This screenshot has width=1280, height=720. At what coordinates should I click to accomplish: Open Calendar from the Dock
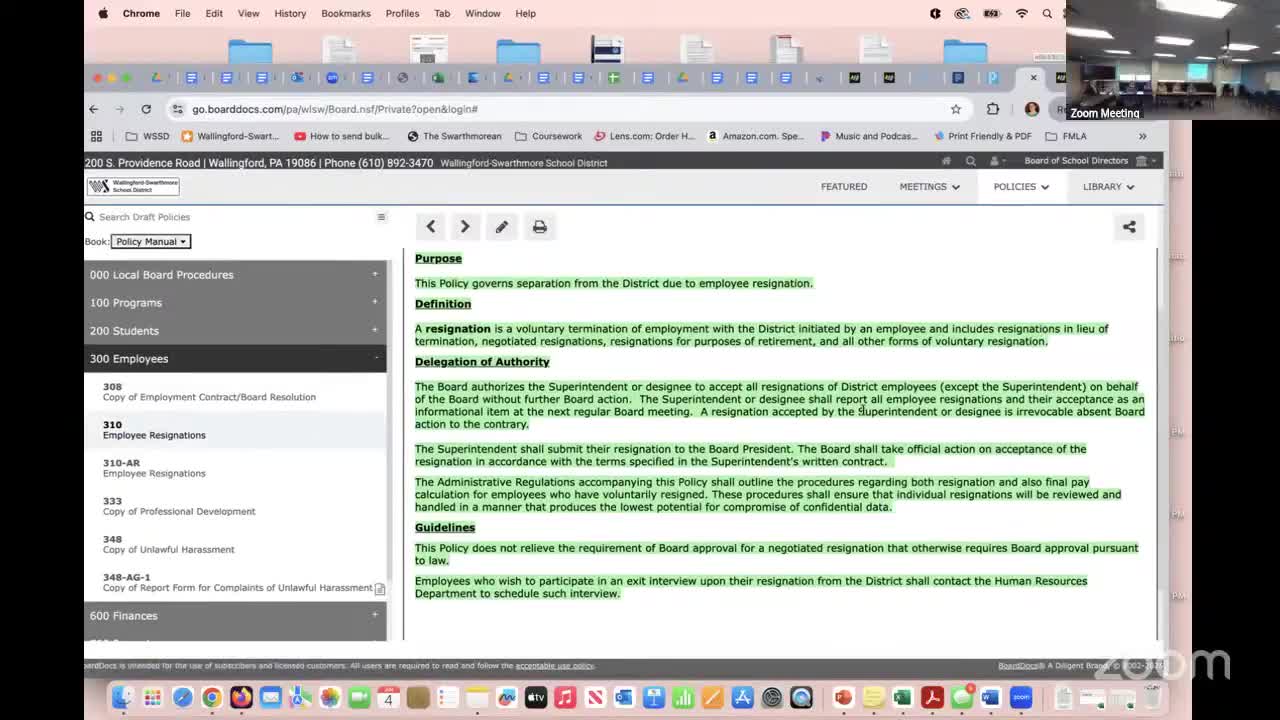(388, 697)
